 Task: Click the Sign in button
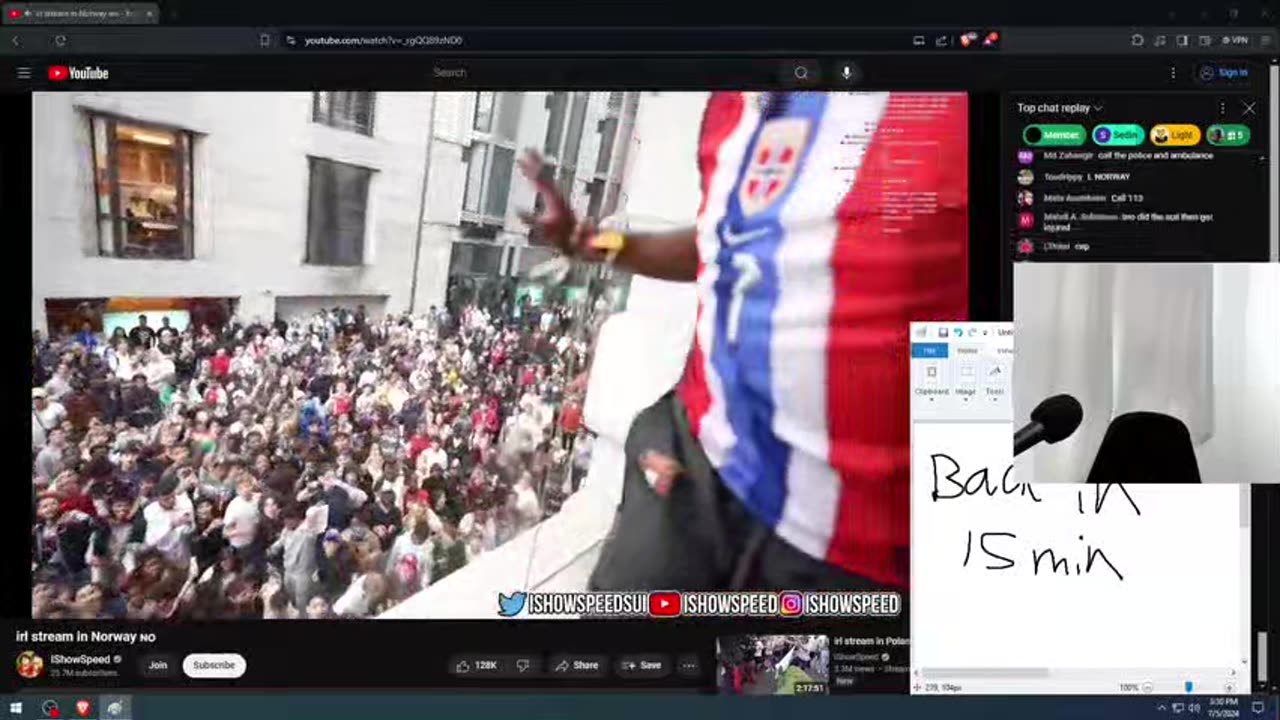(x=1224, y=73)
